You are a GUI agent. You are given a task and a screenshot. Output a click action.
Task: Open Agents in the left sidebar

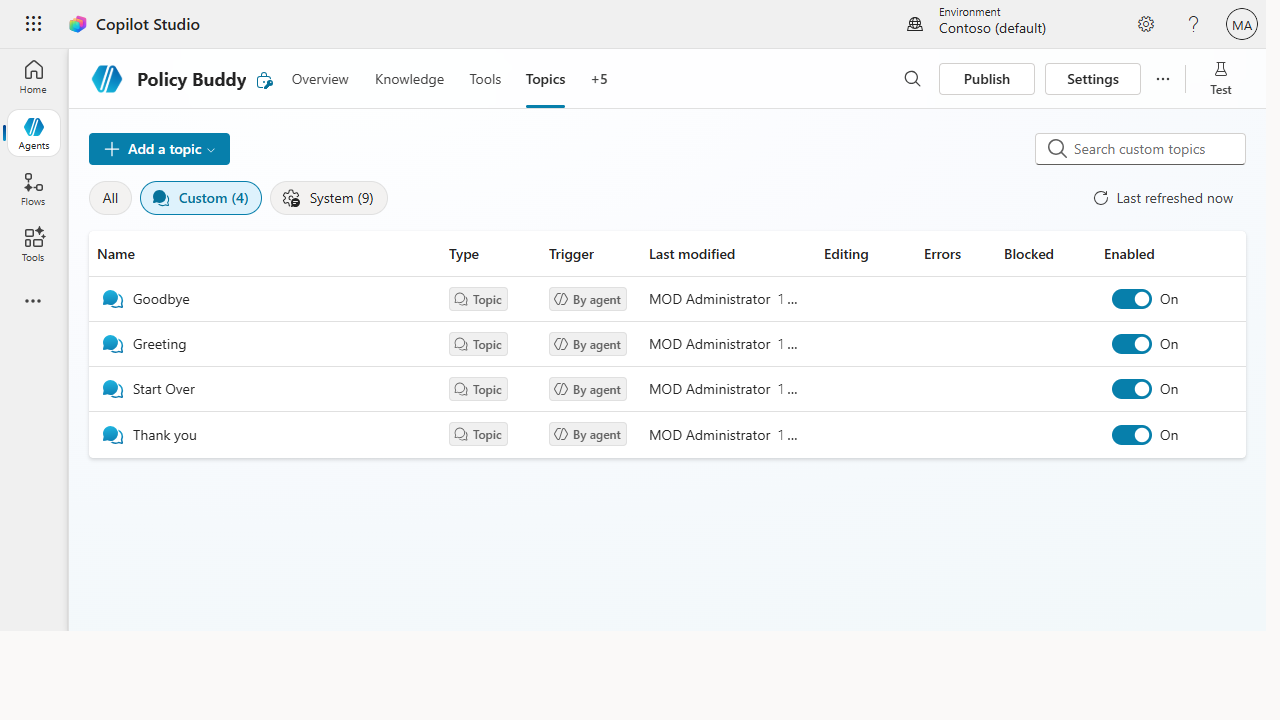[x=33, y=133]
